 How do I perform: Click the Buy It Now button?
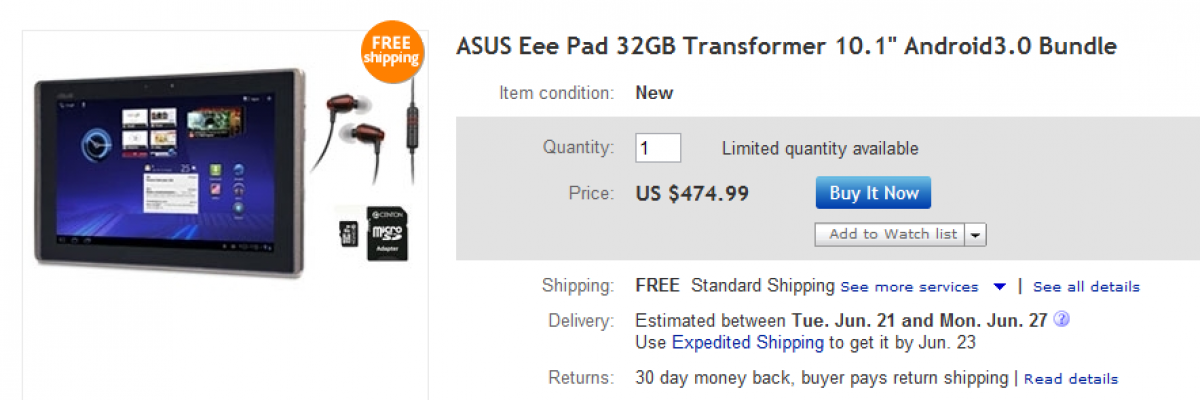click(x=873, y=193)
